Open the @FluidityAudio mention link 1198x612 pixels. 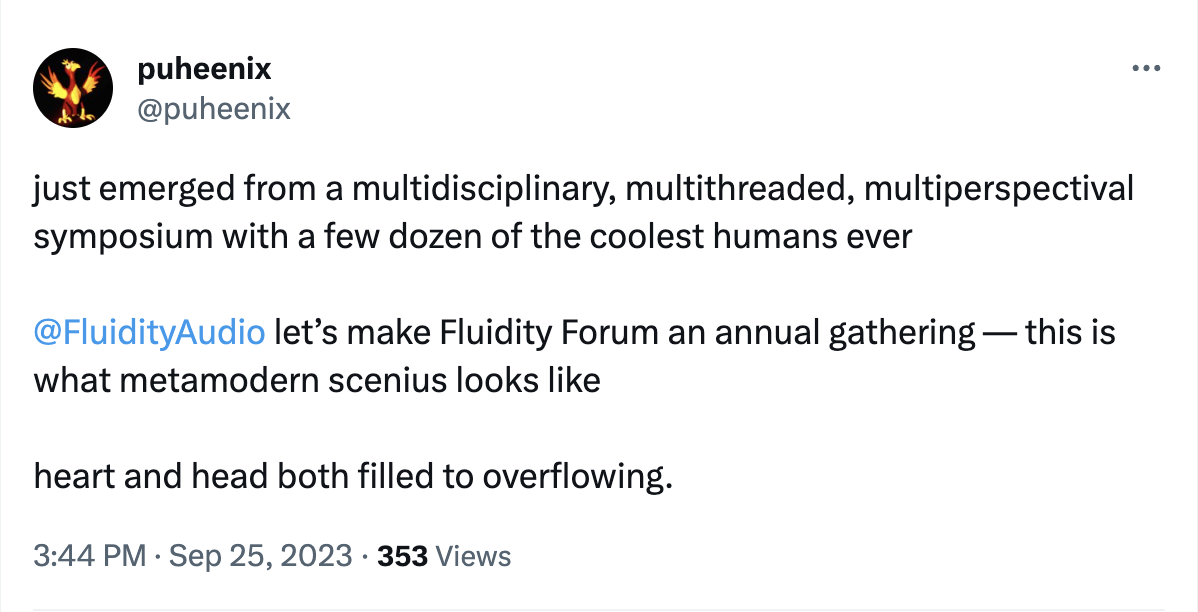click(150, 332)
